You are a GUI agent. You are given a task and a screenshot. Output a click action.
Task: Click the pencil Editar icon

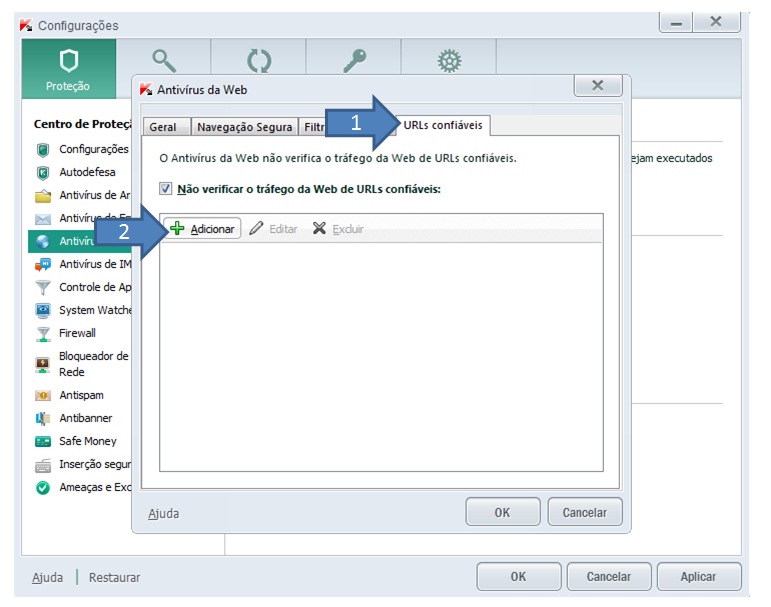pos(256,228)
